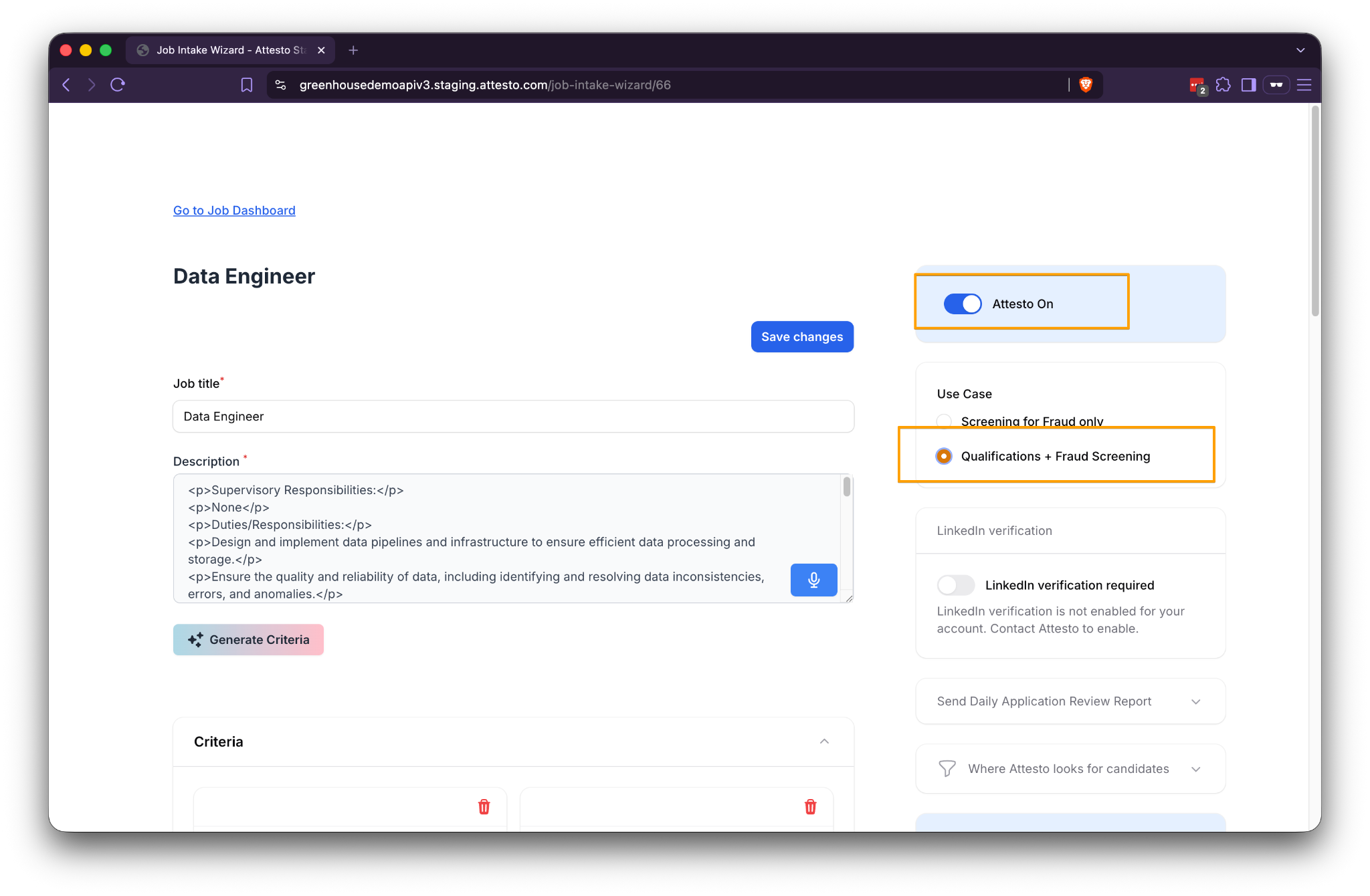This screenshot has width=1370, height=896.
Task: Open the Extensions puzzle-piece menu
Action: pos(1223,85)
